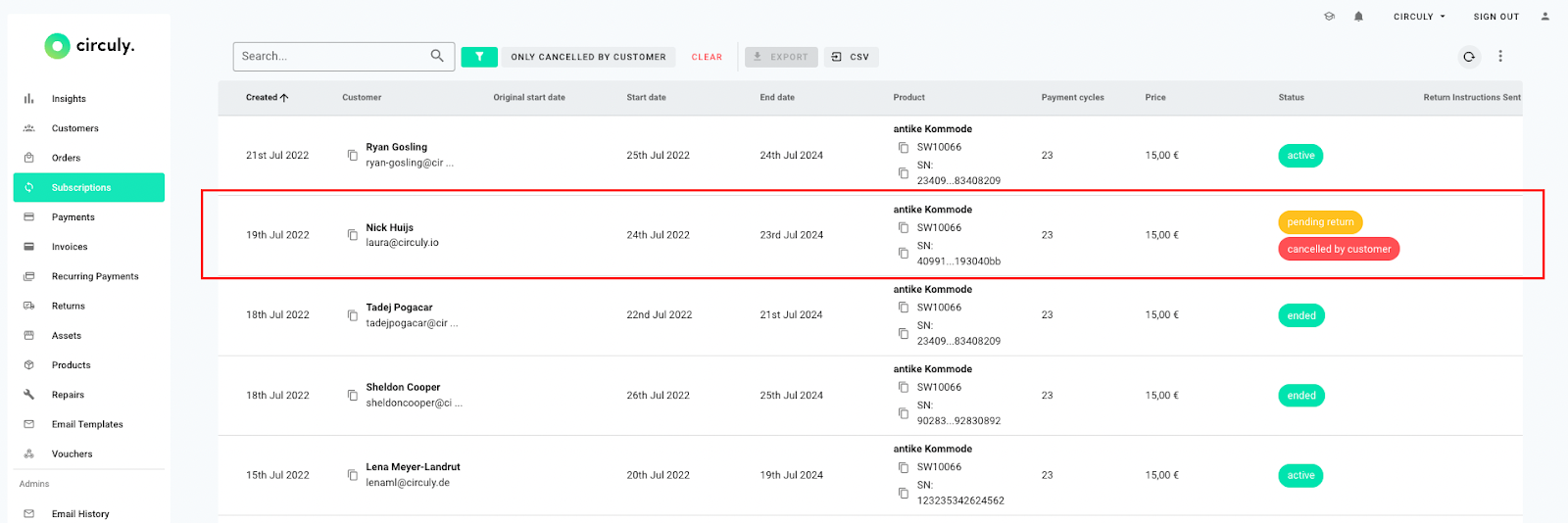Click the Customer column header
The height and width of the screenshot is (523, 1568).
click(362, 98)
